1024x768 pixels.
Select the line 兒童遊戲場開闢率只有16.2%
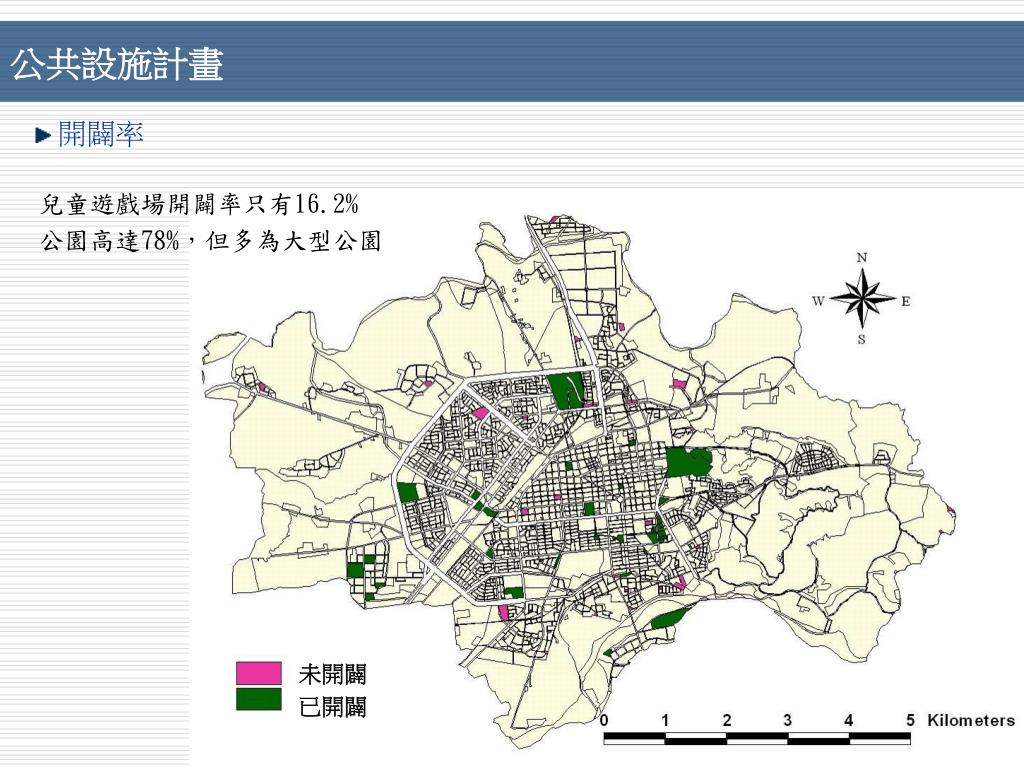(x=200, y=204)
